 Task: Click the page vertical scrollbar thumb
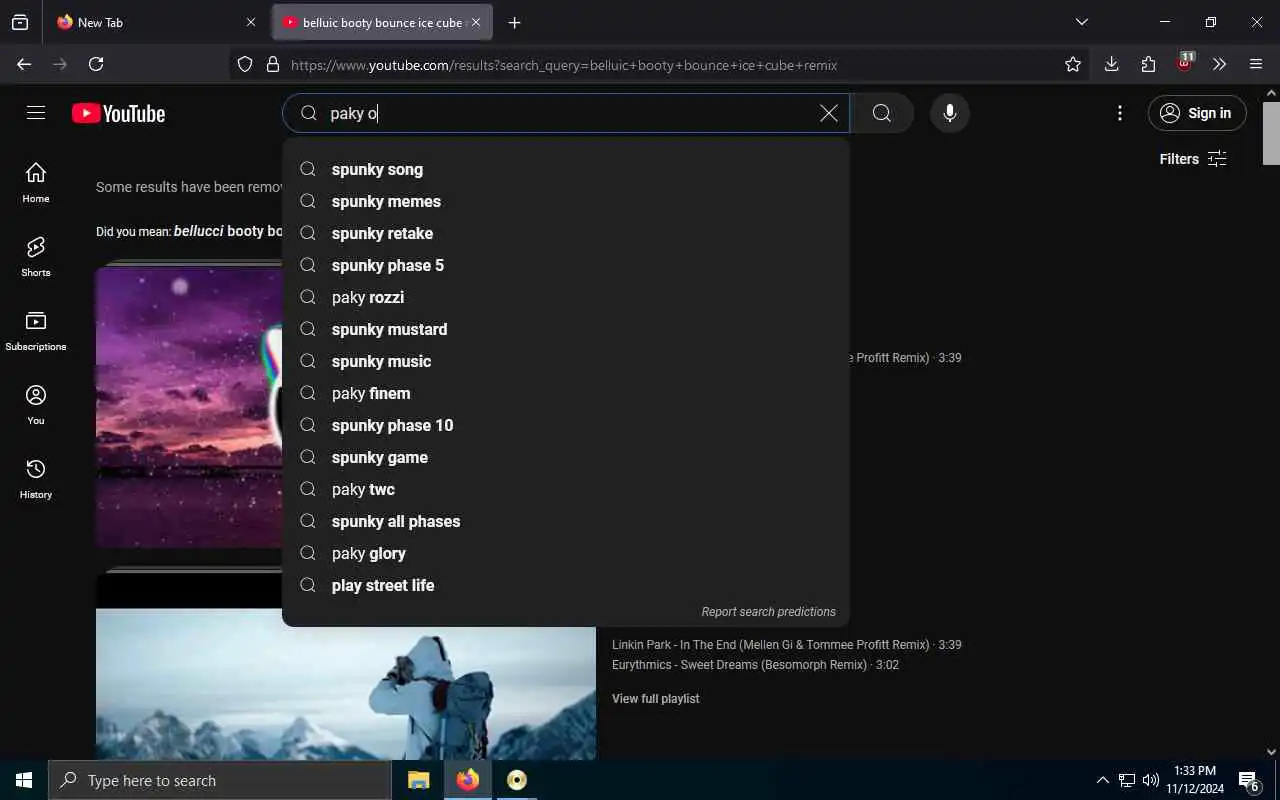point(1271,132)
